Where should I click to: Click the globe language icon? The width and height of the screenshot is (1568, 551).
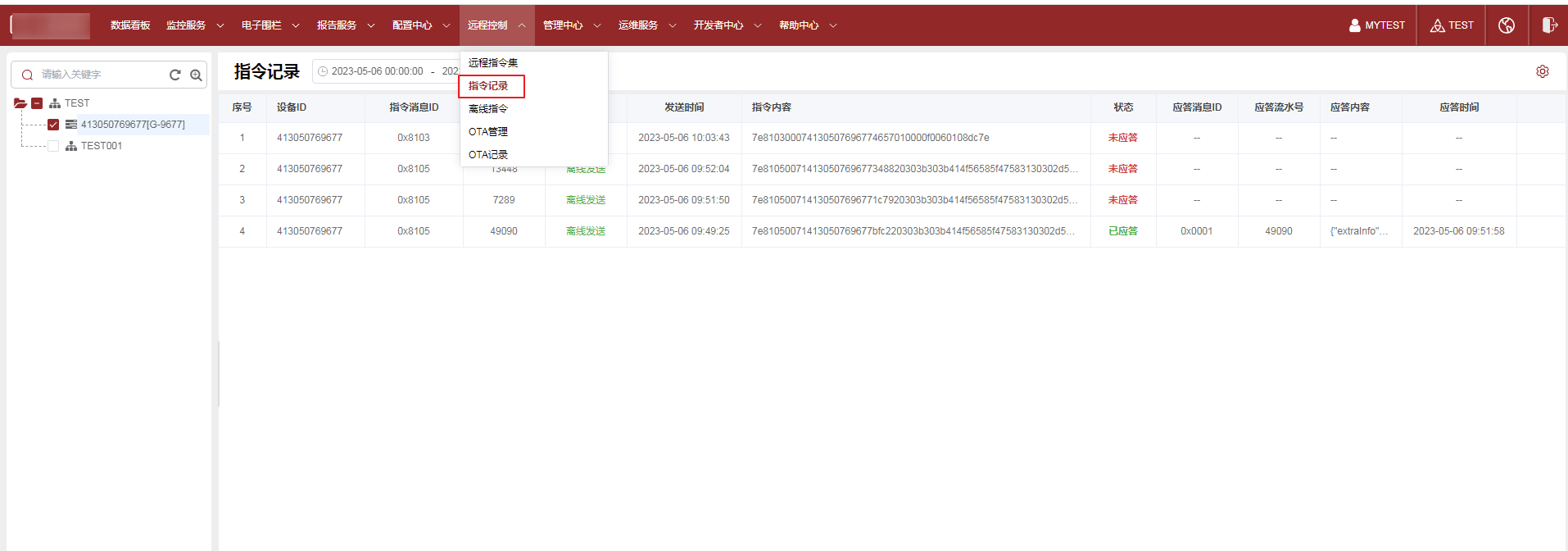point(1506,25)
